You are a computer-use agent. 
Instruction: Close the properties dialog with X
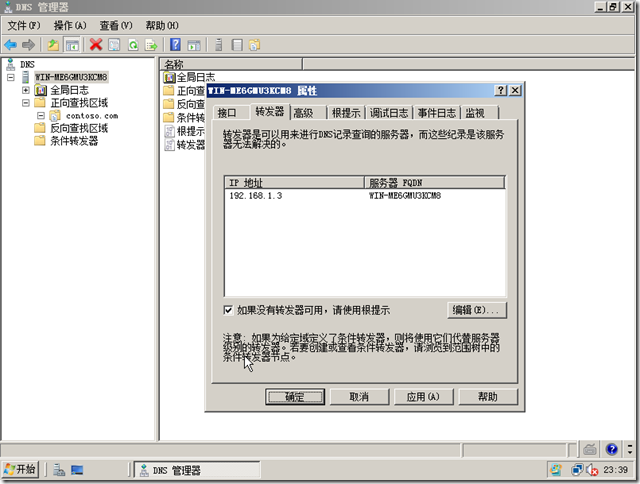coord(515,91)
